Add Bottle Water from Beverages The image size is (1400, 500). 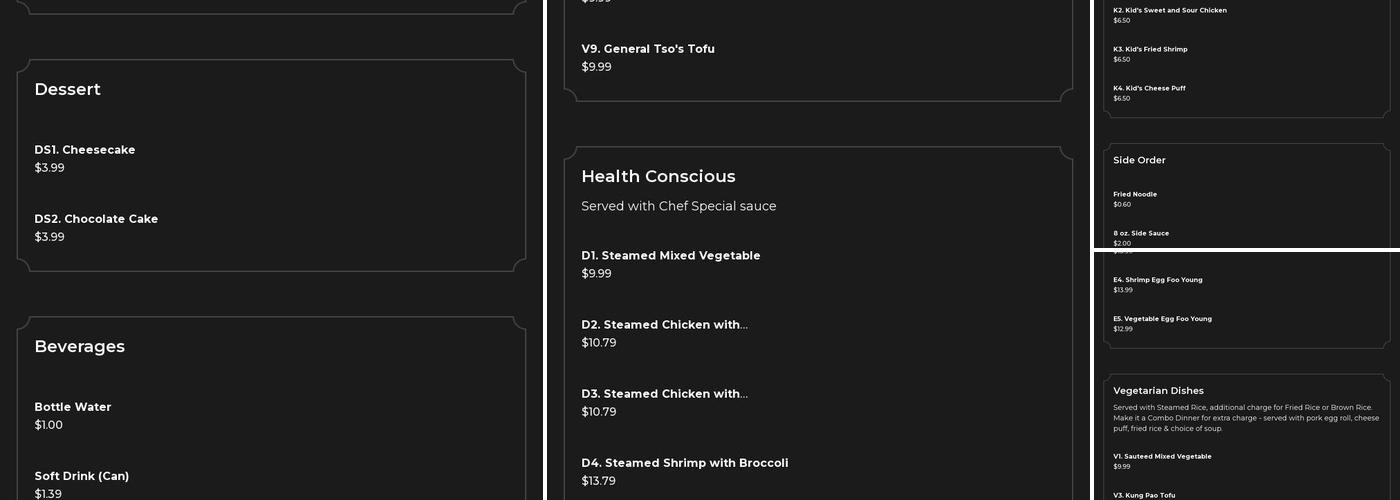[x=73, y=407]
